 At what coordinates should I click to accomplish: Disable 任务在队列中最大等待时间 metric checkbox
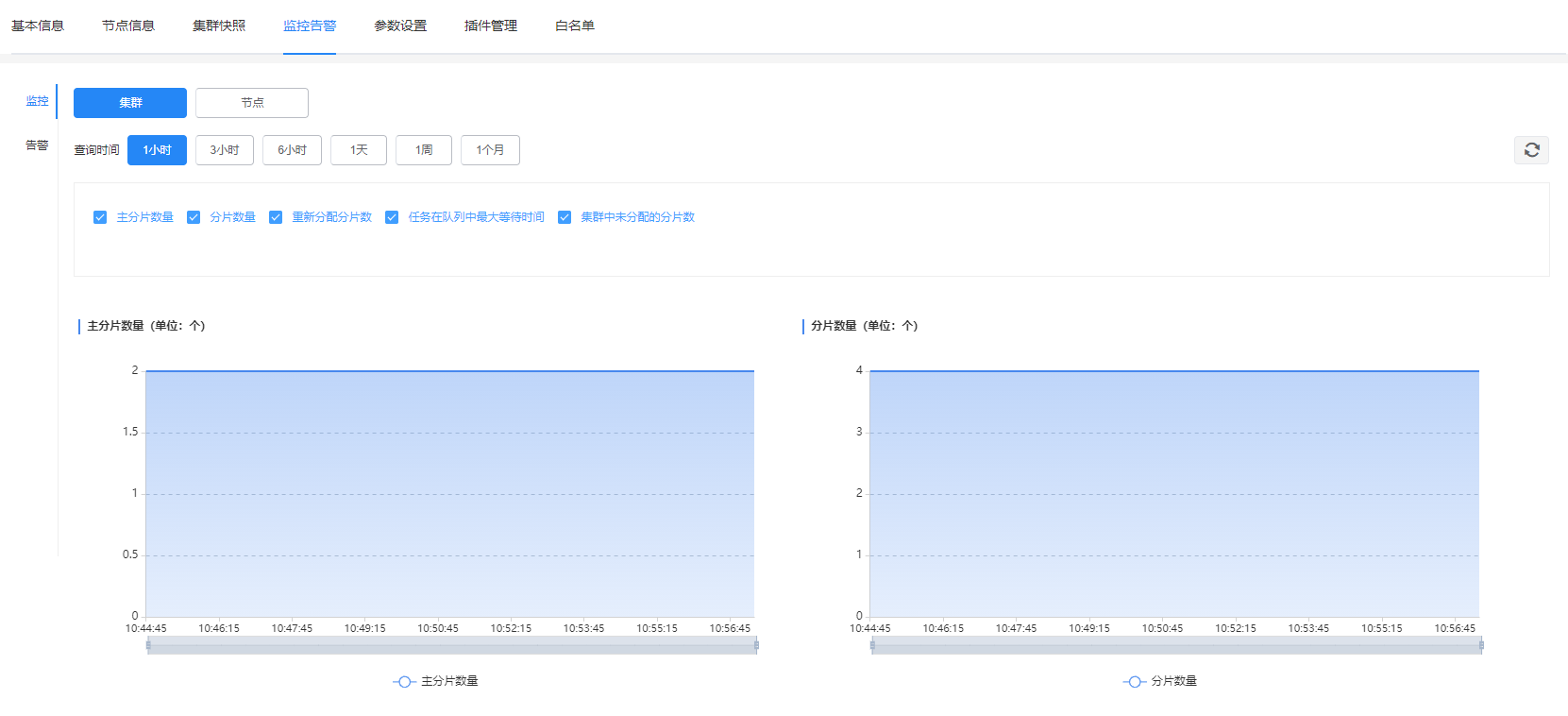[392, 217]
